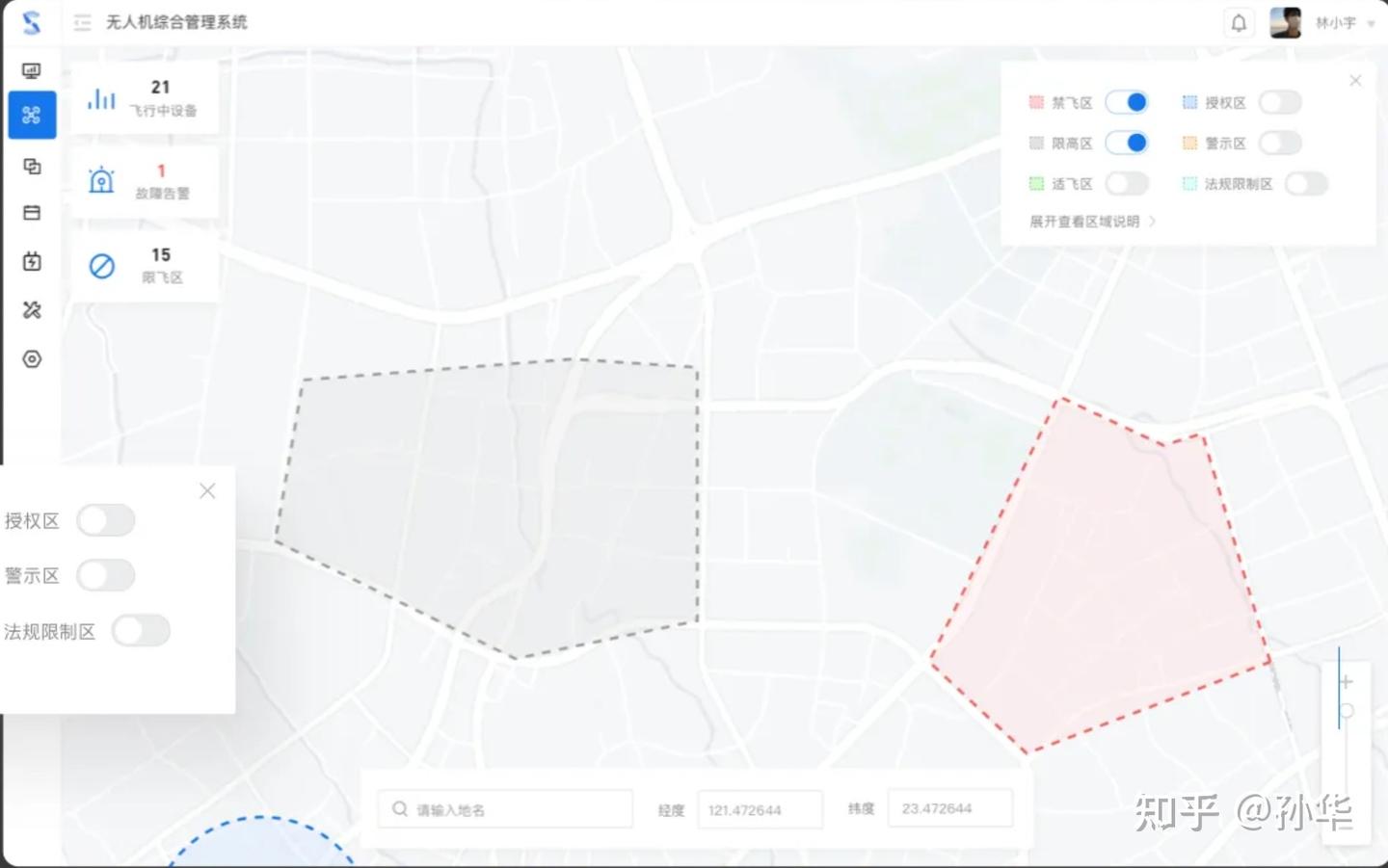The width and height of the screenshot is (1388, 868).
Task: Click the red 禁飞区 color swatch
Action: 1036,102
